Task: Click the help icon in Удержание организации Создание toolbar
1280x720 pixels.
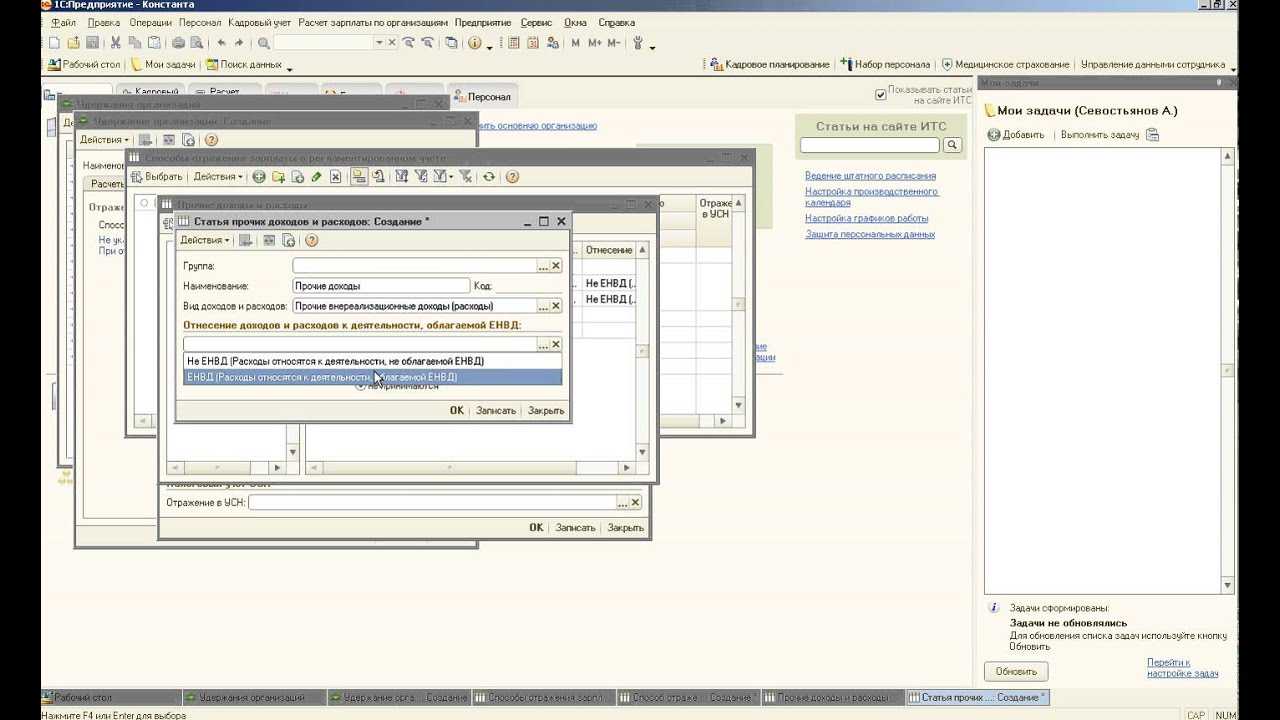Action: (211, 140)
